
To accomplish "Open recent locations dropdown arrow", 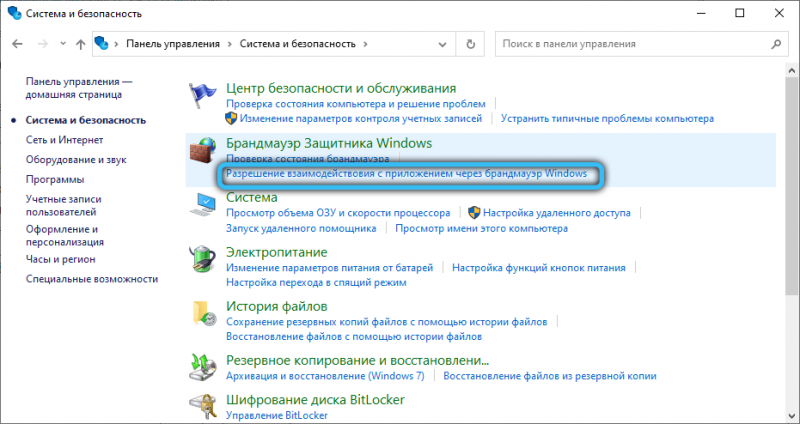I will coord(63,44).
